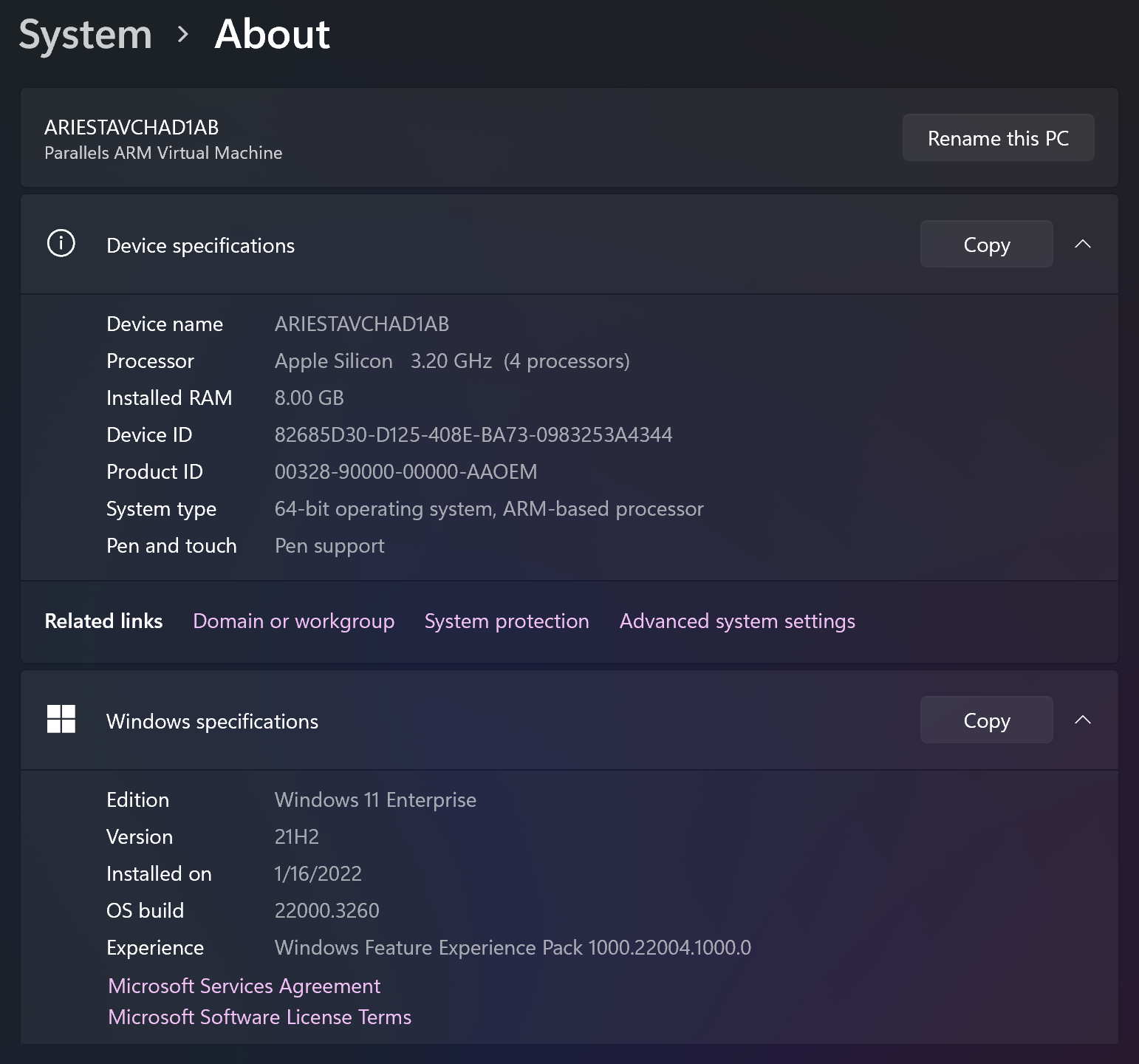Copy the Windows specifications details

coord(986,720)
